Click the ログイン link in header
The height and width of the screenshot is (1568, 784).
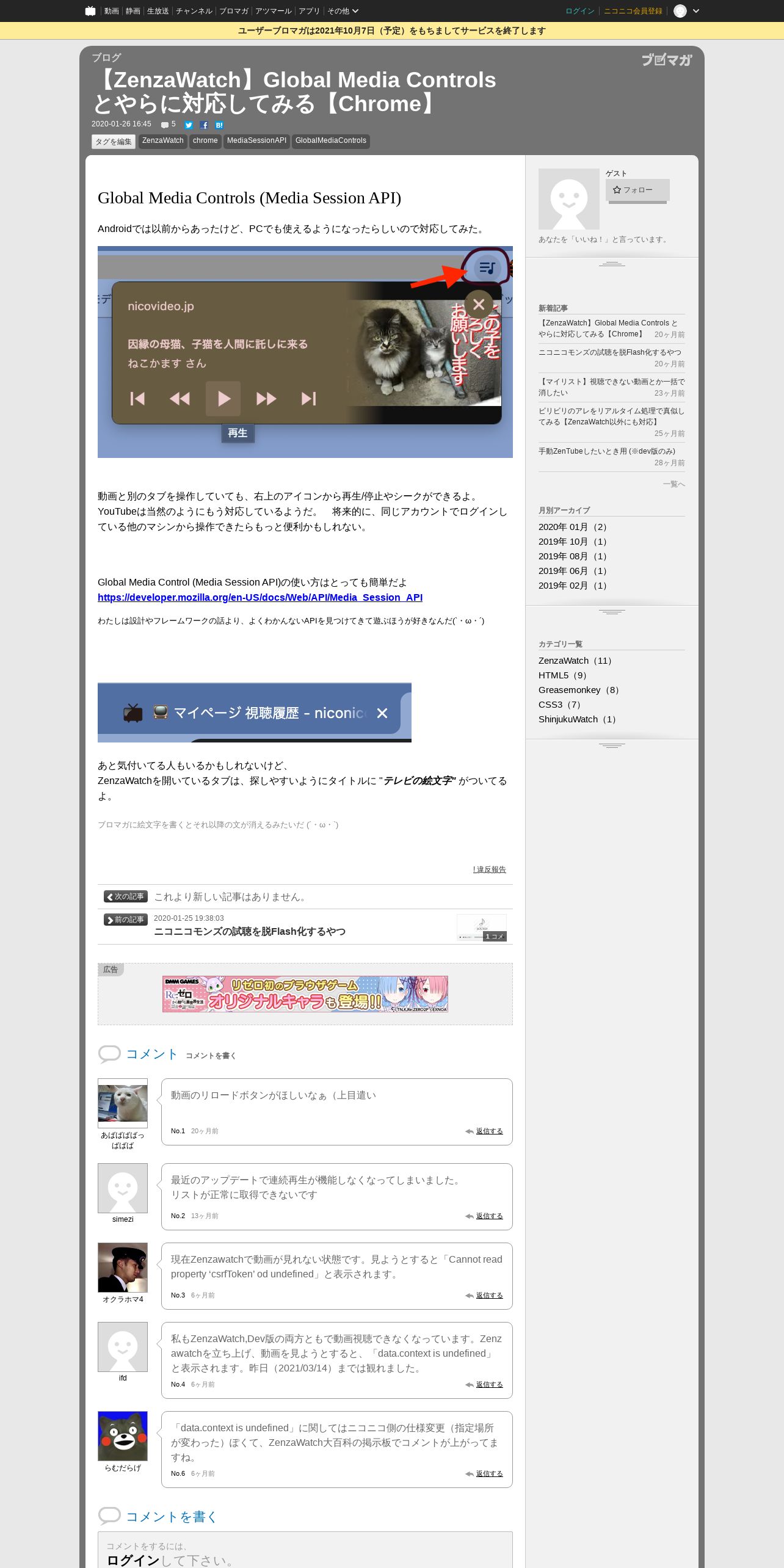579,11
